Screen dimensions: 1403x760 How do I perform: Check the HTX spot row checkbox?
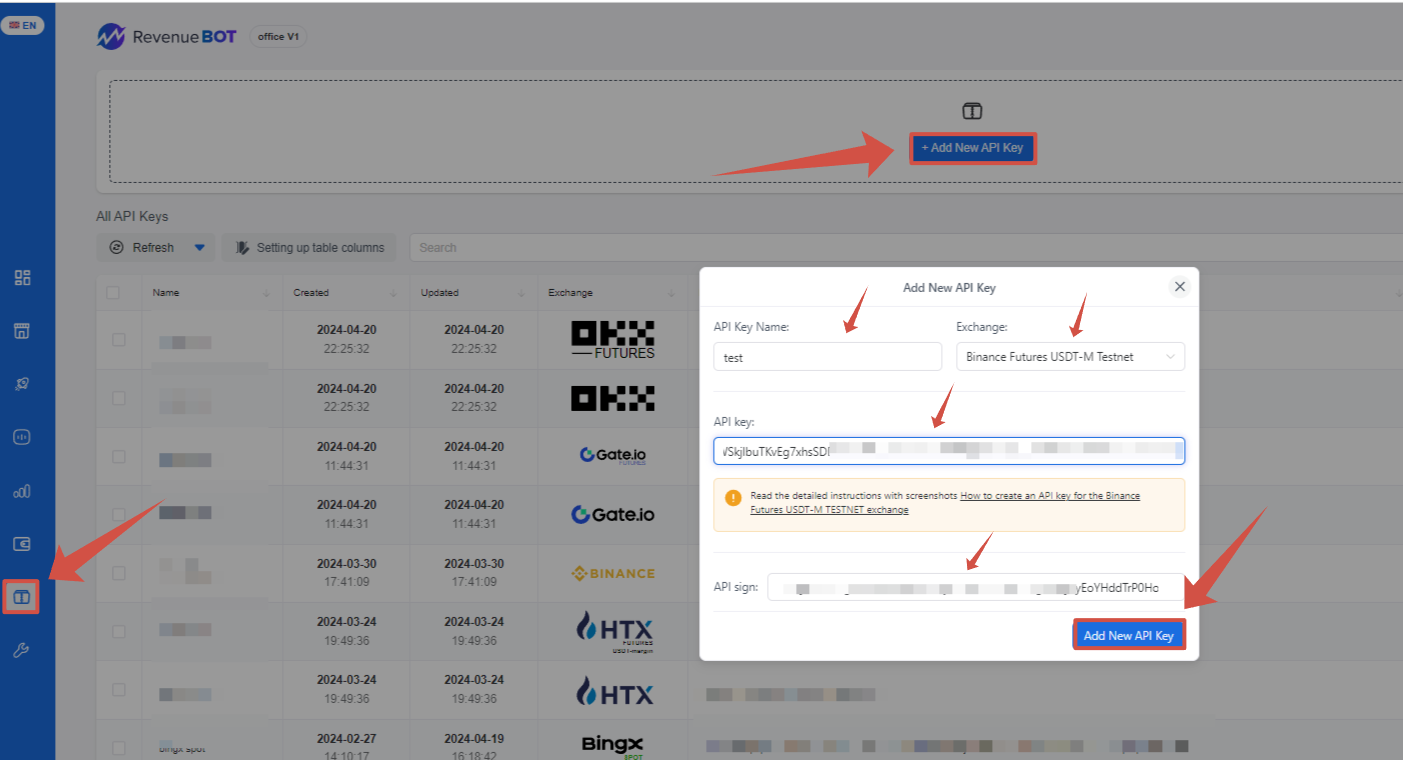pyautogui.click(x=119, y=689)
